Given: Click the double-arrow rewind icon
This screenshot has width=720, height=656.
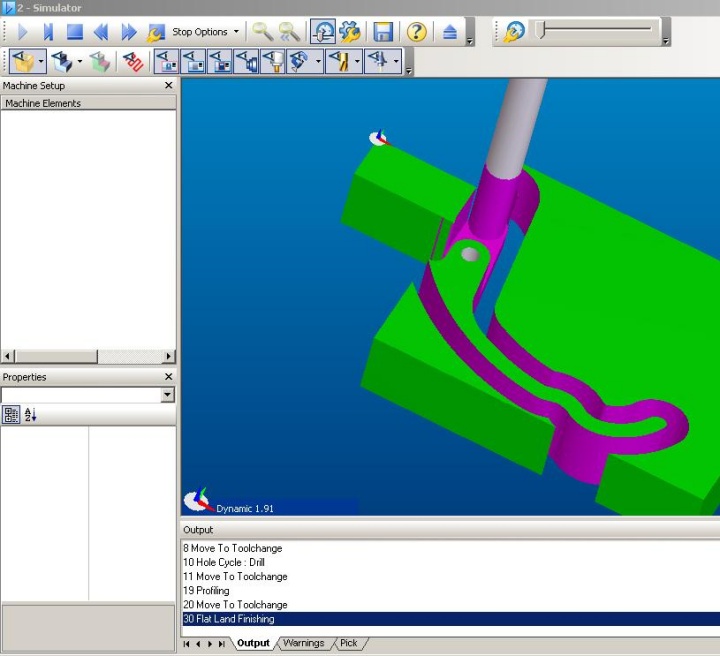Looking at the screenshot, I should coord(101,32).
